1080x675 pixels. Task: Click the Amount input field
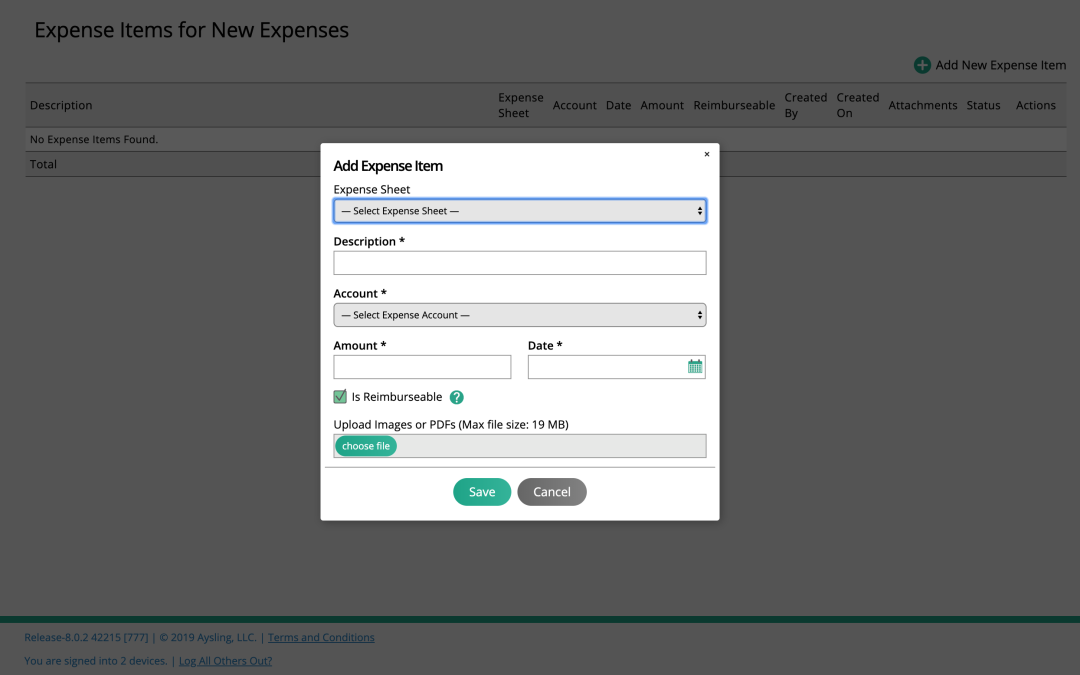click(422, 366)
